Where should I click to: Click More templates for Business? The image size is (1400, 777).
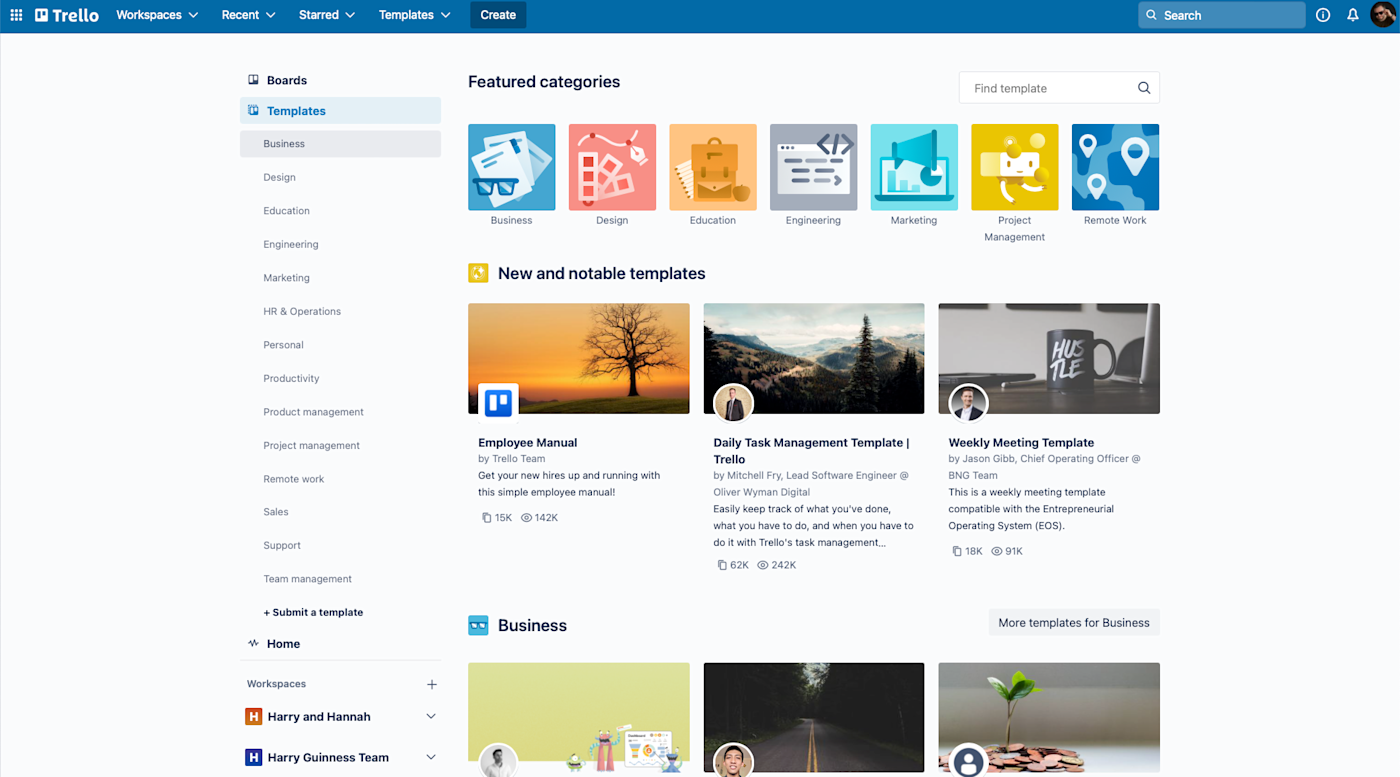pos(1074,623)
